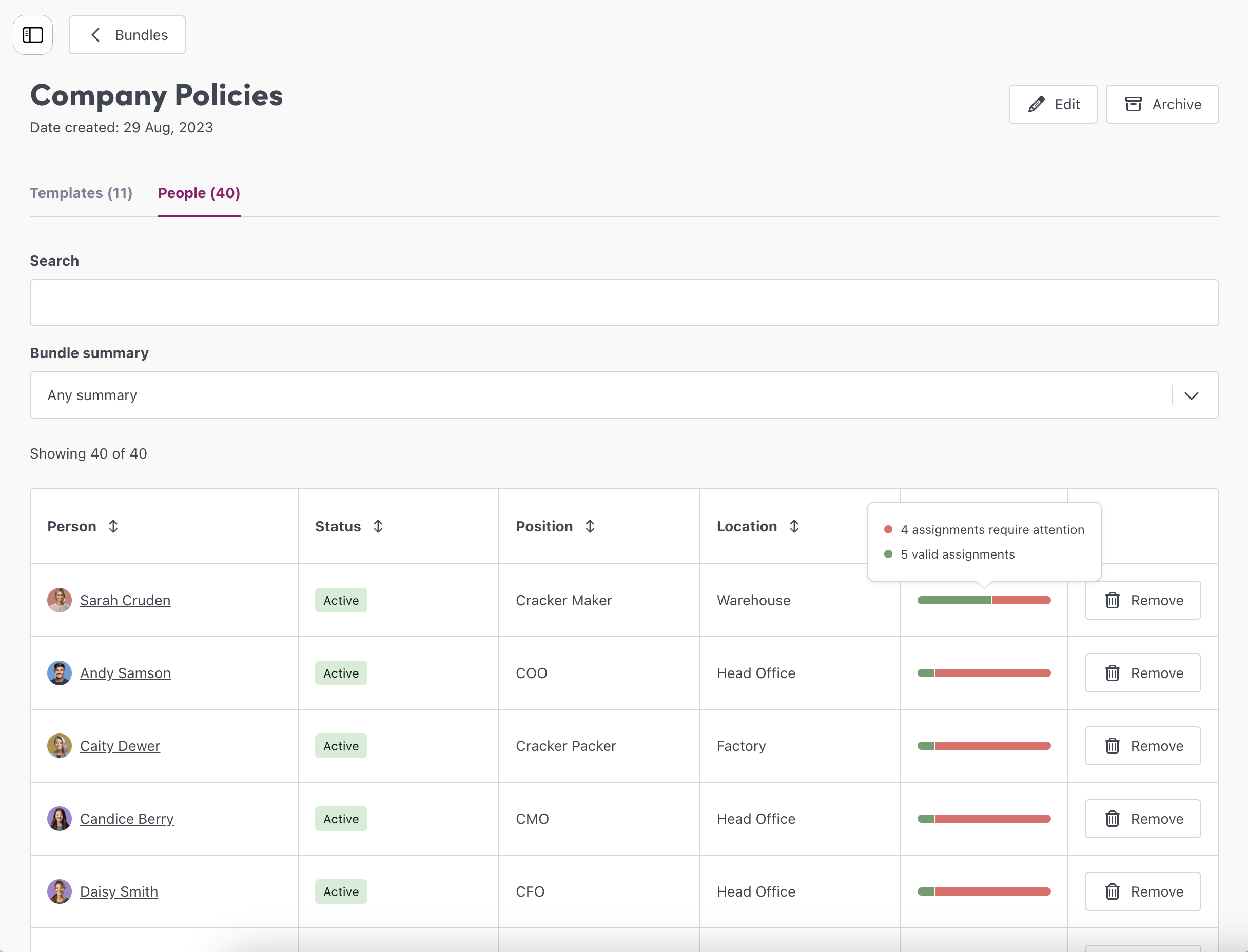1248x952 pixels.
Task: Click the Edit pencil button
Action: 1052,104
